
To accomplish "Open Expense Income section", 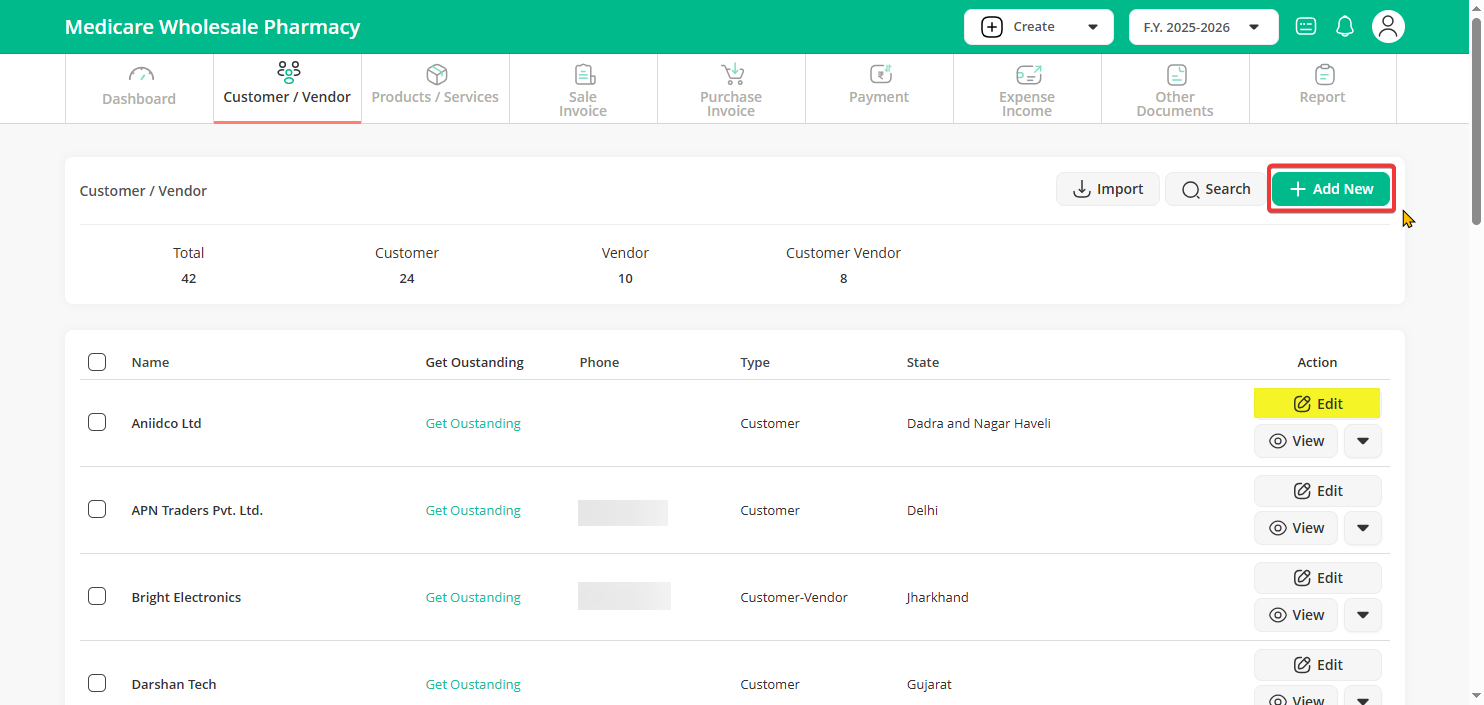I will coord(1027,90).
